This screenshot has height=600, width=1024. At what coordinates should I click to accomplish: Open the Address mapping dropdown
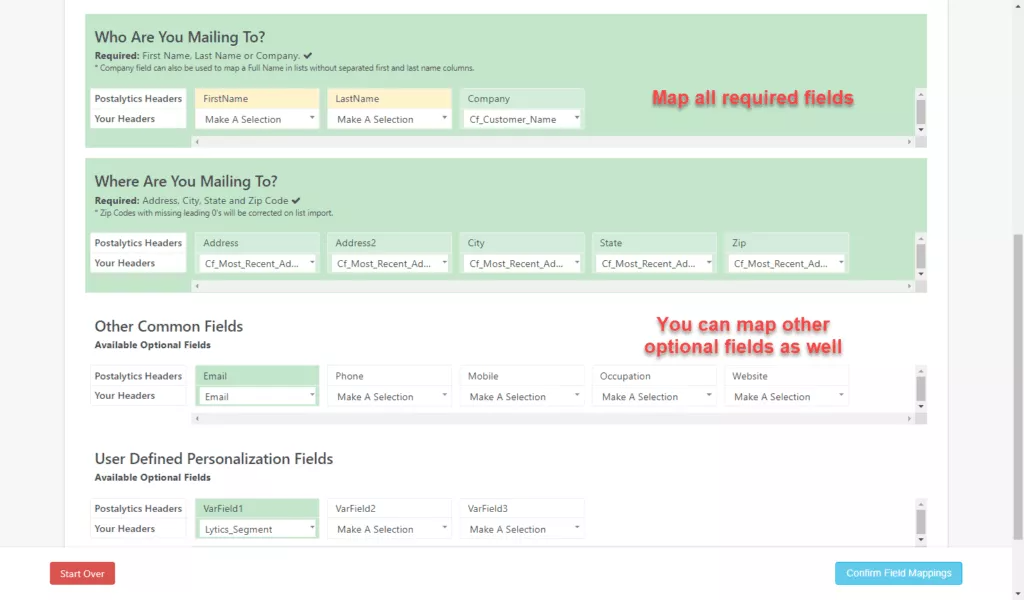257,263
